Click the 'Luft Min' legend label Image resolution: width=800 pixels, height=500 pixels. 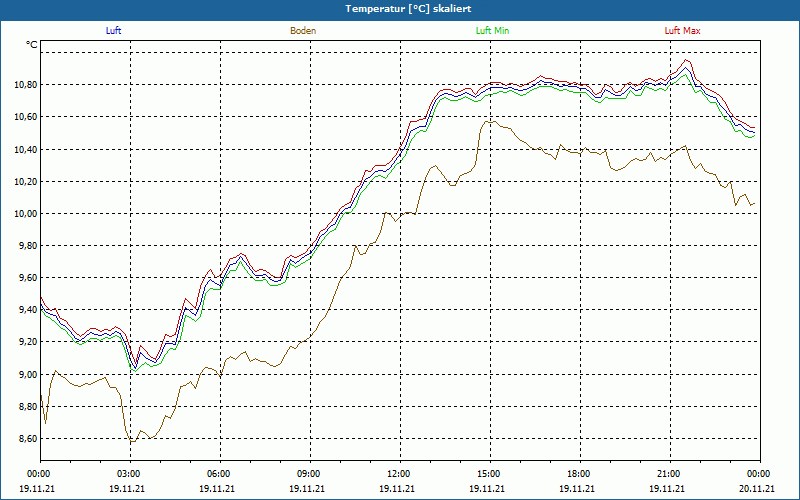pyautogui.click(x=492, y=31)
